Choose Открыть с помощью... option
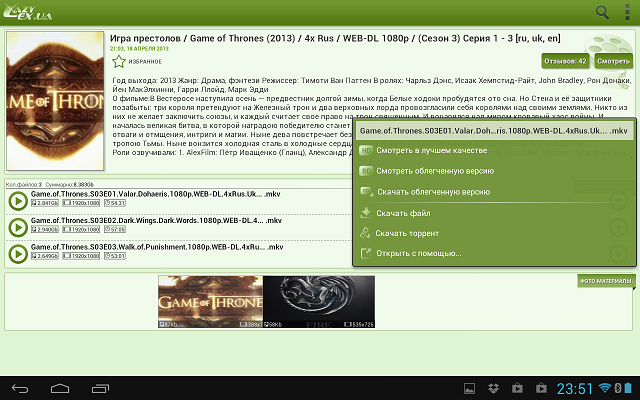The width and height of the screenshot is (640, 400). click(494, 253)
